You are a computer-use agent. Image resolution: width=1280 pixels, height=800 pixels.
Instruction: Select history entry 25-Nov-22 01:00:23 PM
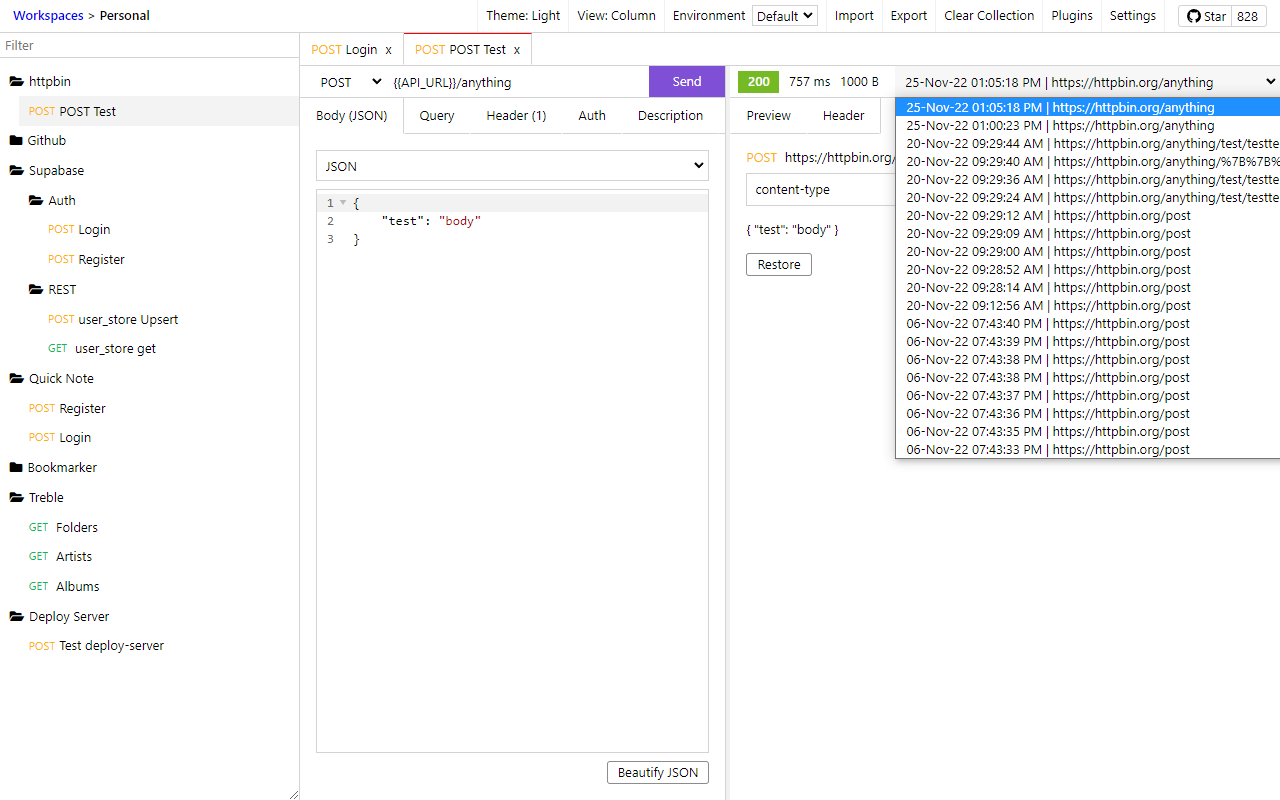[1088, 126]
